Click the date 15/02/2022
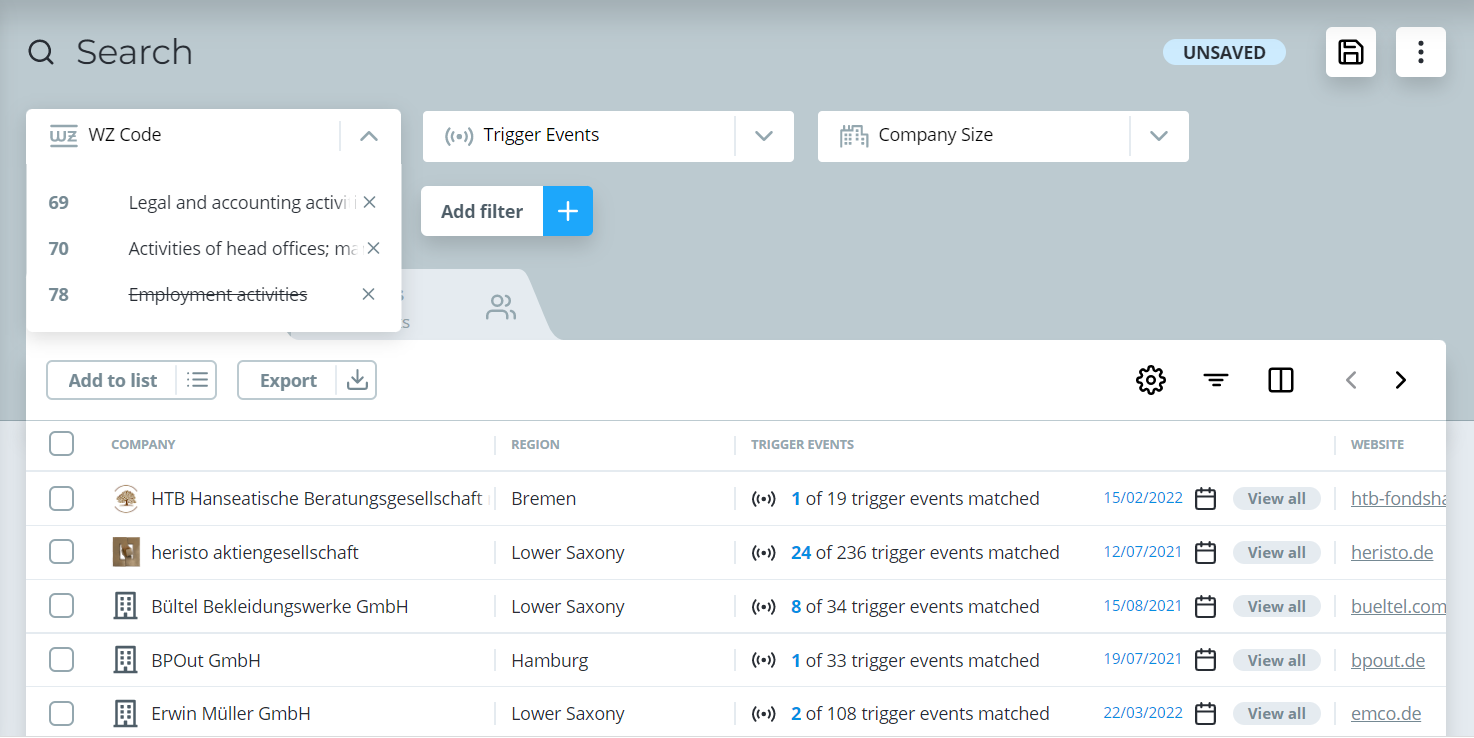Viewport: 1474px width, 738px height. click(1143, 498)
